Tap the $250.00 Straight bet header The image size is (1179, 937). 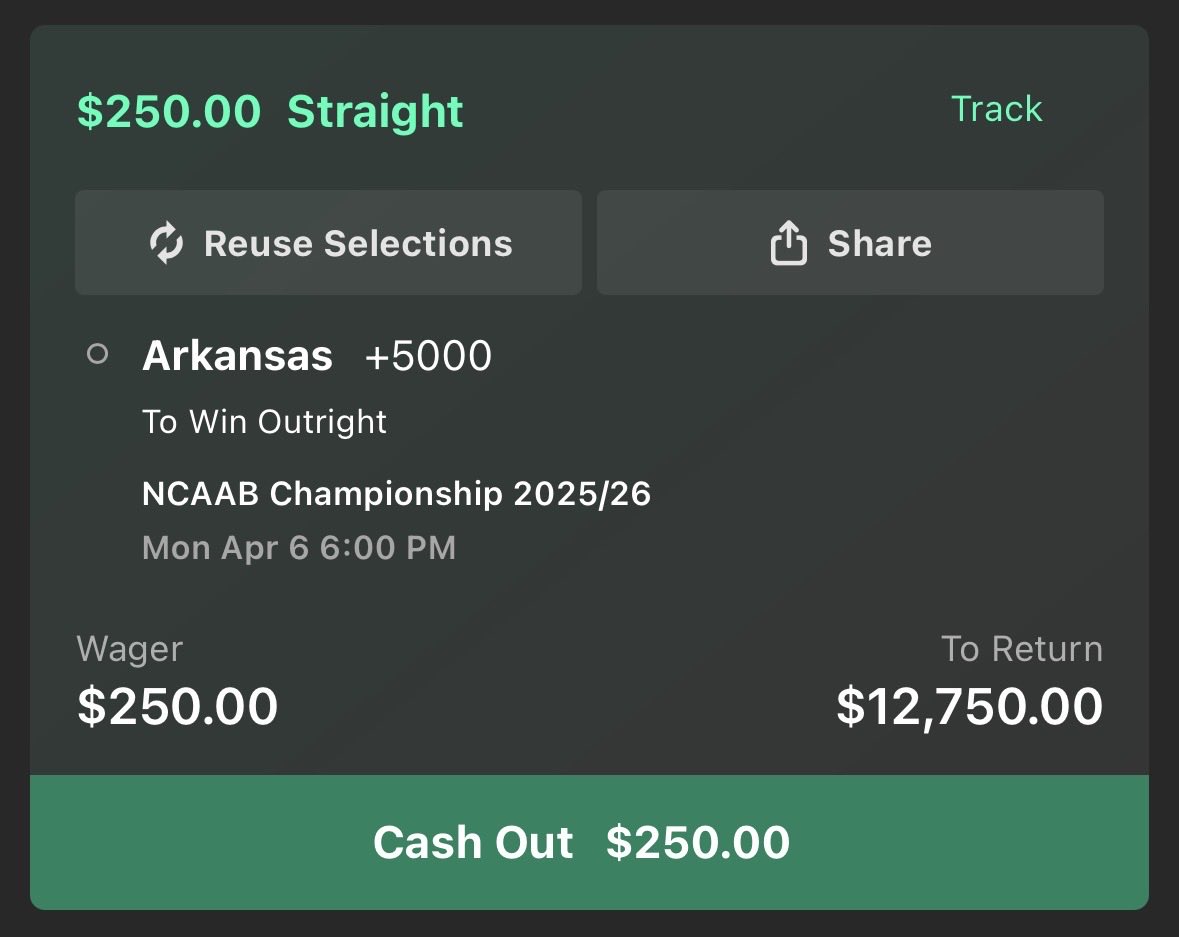[x=270, y=111]
